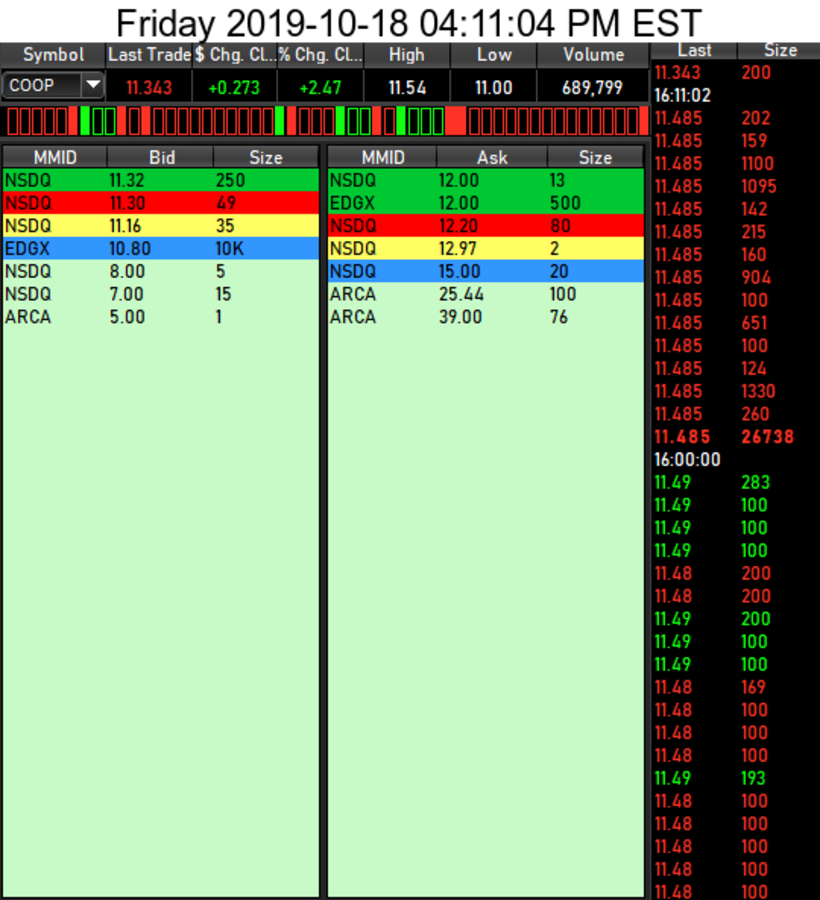This screenshot has width=820, height=900.
Task: Click the 10K size on EDGX bid
Action: click(230, 249)
